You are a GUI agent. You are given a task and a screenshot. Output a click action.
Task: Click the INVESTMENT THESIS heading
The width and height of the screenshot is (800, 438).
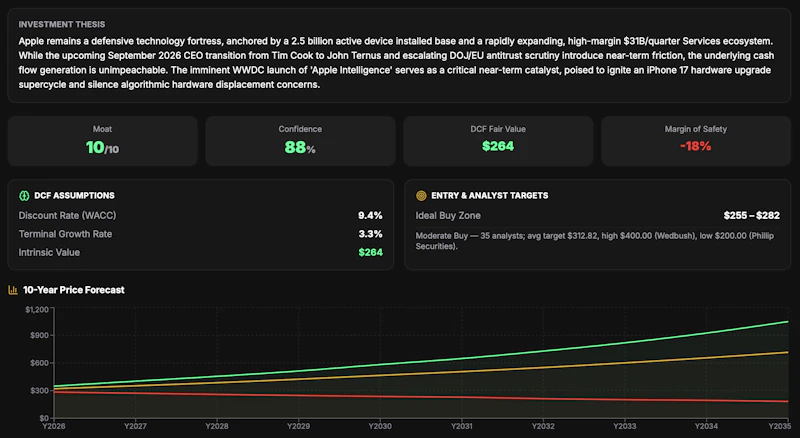coord(62,25)
